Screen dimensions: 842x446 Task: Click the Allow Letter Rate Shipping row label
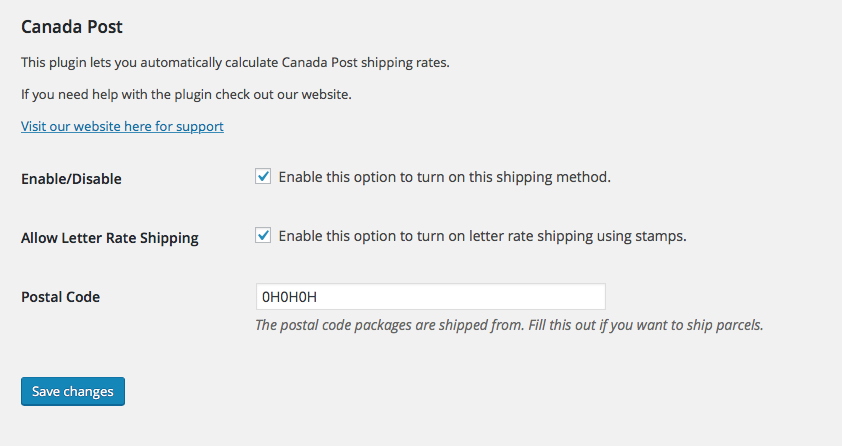coord(110,238)
